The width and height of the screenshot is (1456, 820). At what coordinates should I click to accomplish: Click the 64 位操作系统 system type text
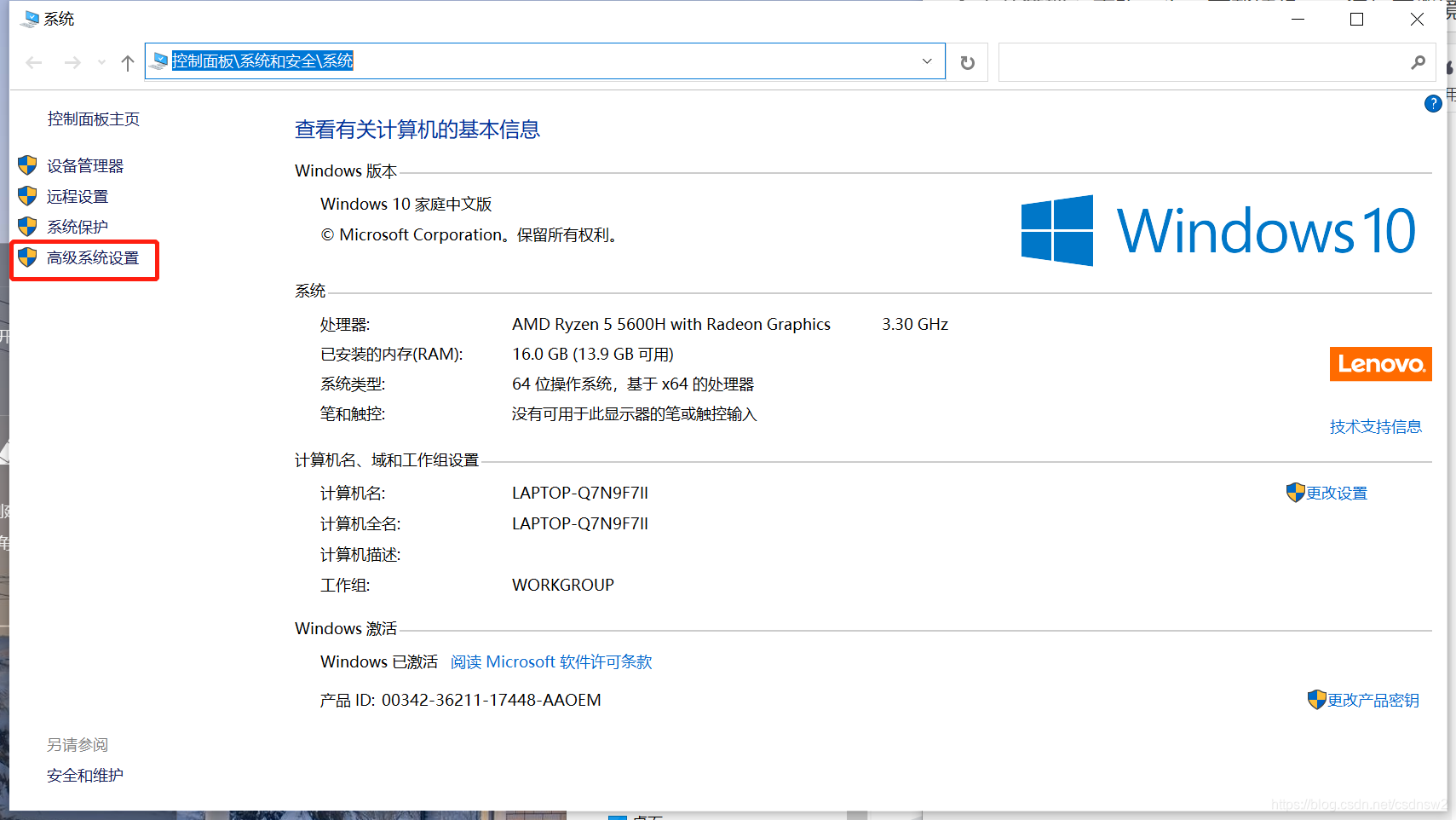coord(633,384)
